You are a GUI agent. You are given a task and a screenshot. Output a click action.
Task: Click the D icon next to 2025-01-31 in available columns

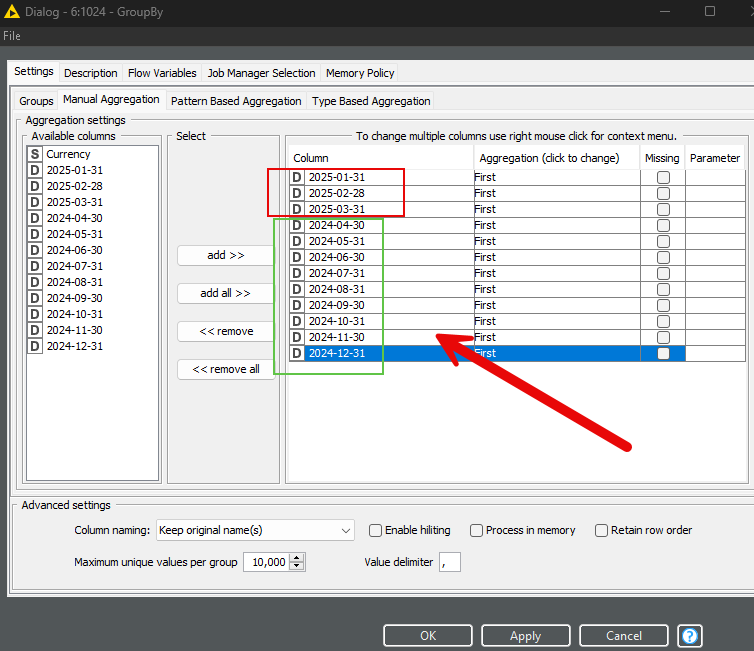pyautogui.click(x=35, y=170)
